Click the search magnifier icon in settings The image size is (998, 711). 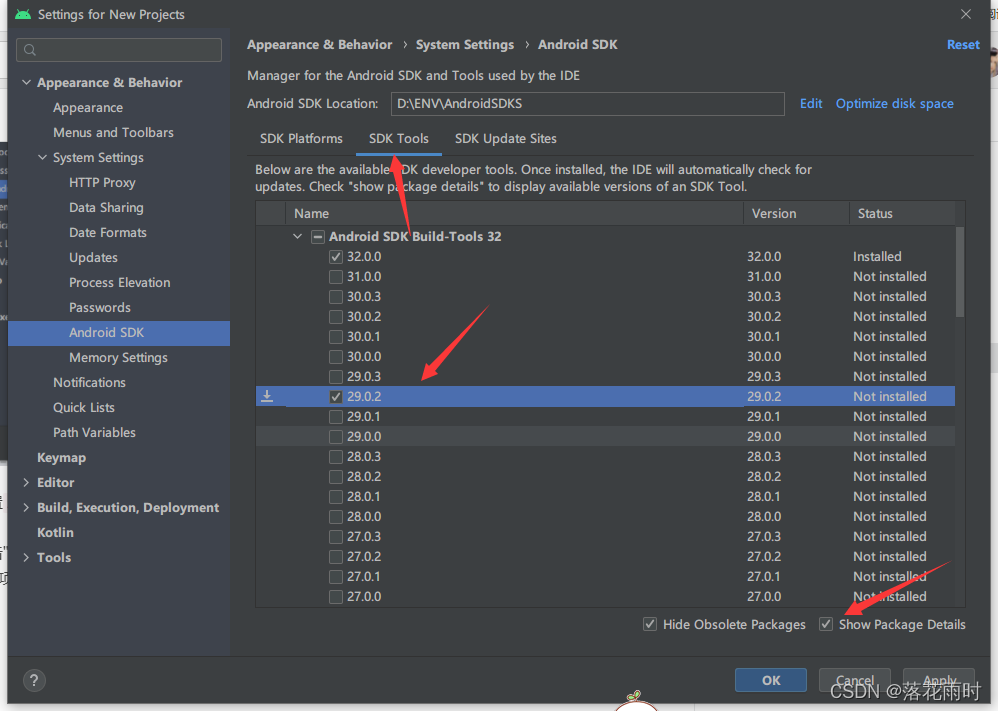click(x=29, y=50)
